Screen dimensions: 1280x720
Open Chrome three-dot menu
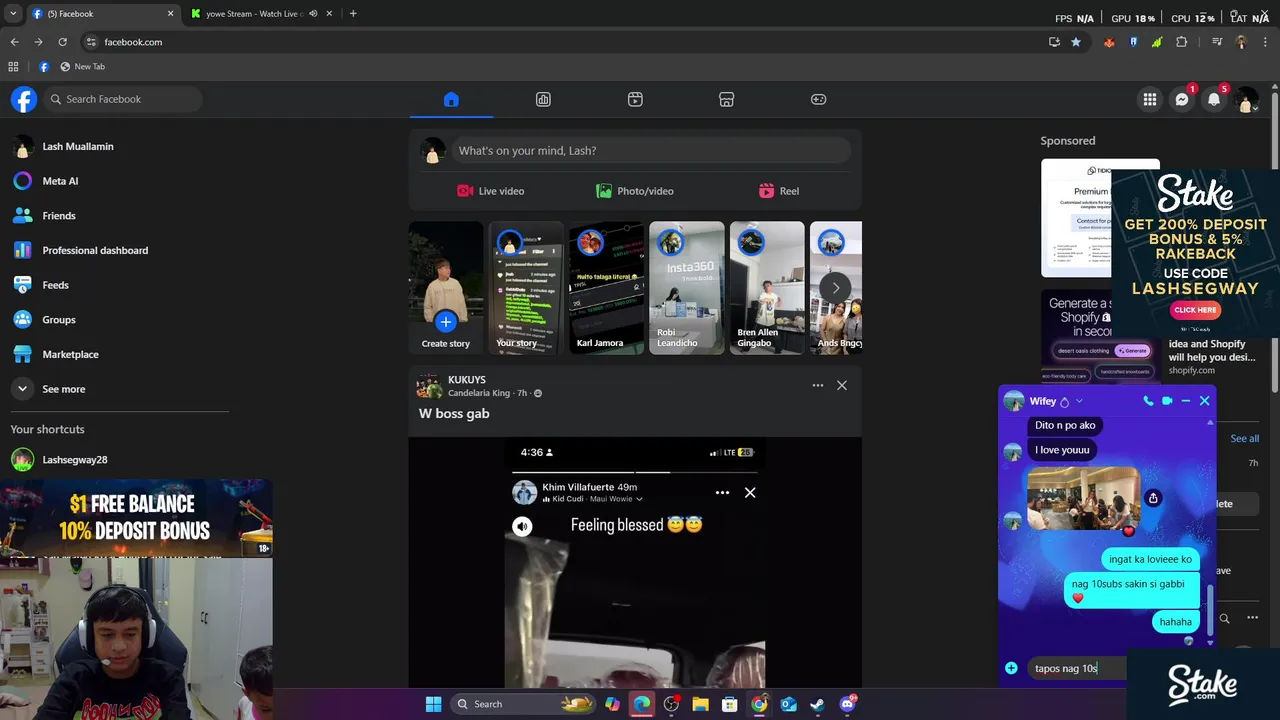1266,42
